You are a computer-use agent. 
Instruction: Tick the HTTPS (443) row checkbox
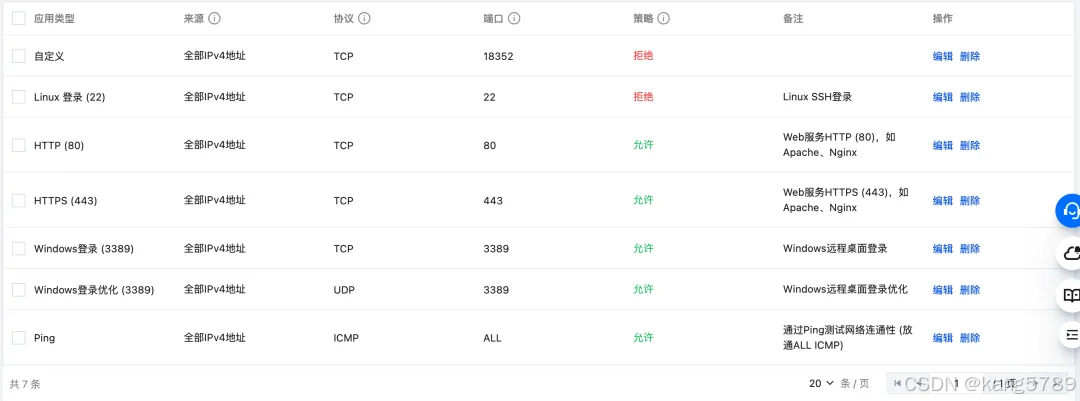point(19,200)
